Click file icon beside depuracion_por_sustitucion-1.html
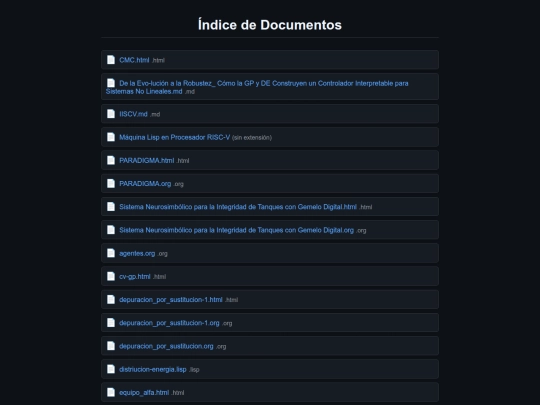The image size is (540, 405). coord(111,299)
